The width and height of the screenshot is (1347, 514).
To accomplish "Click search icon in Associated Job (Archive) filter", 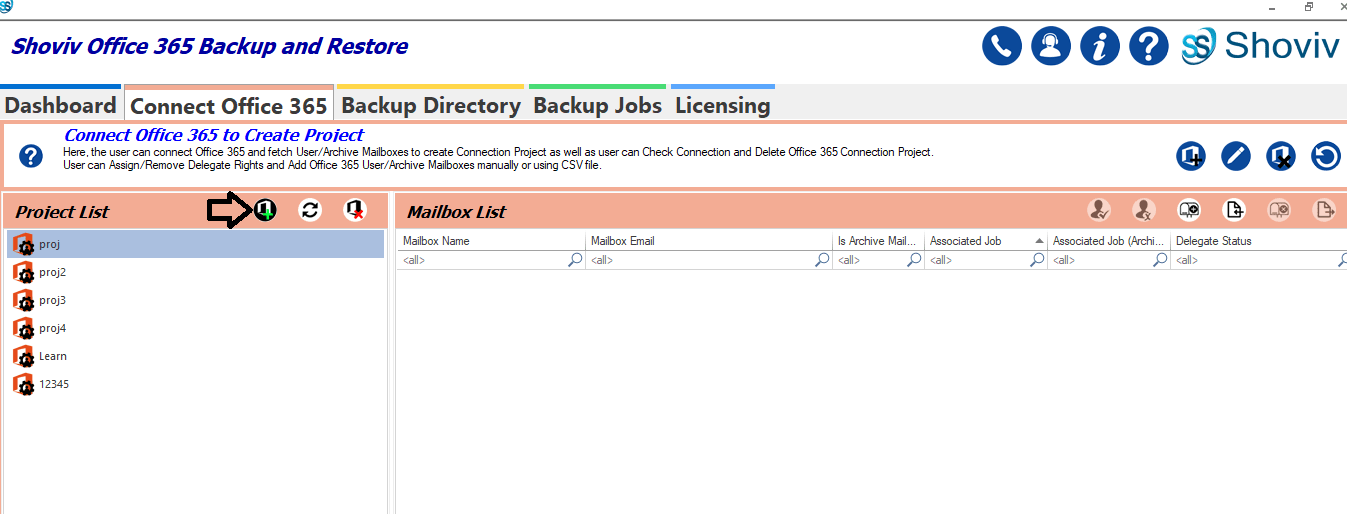I will click(x=1161, y=260).
